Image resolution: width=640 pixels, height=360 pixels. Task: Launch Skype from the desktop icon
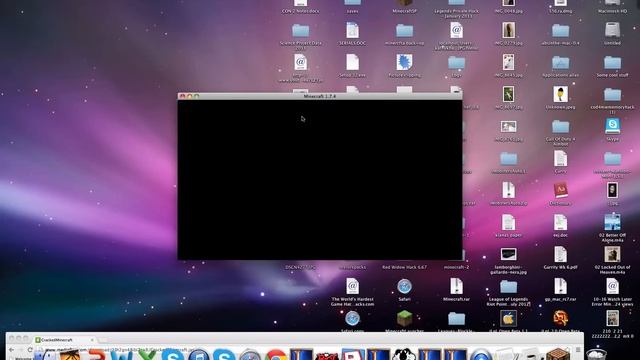612,126
